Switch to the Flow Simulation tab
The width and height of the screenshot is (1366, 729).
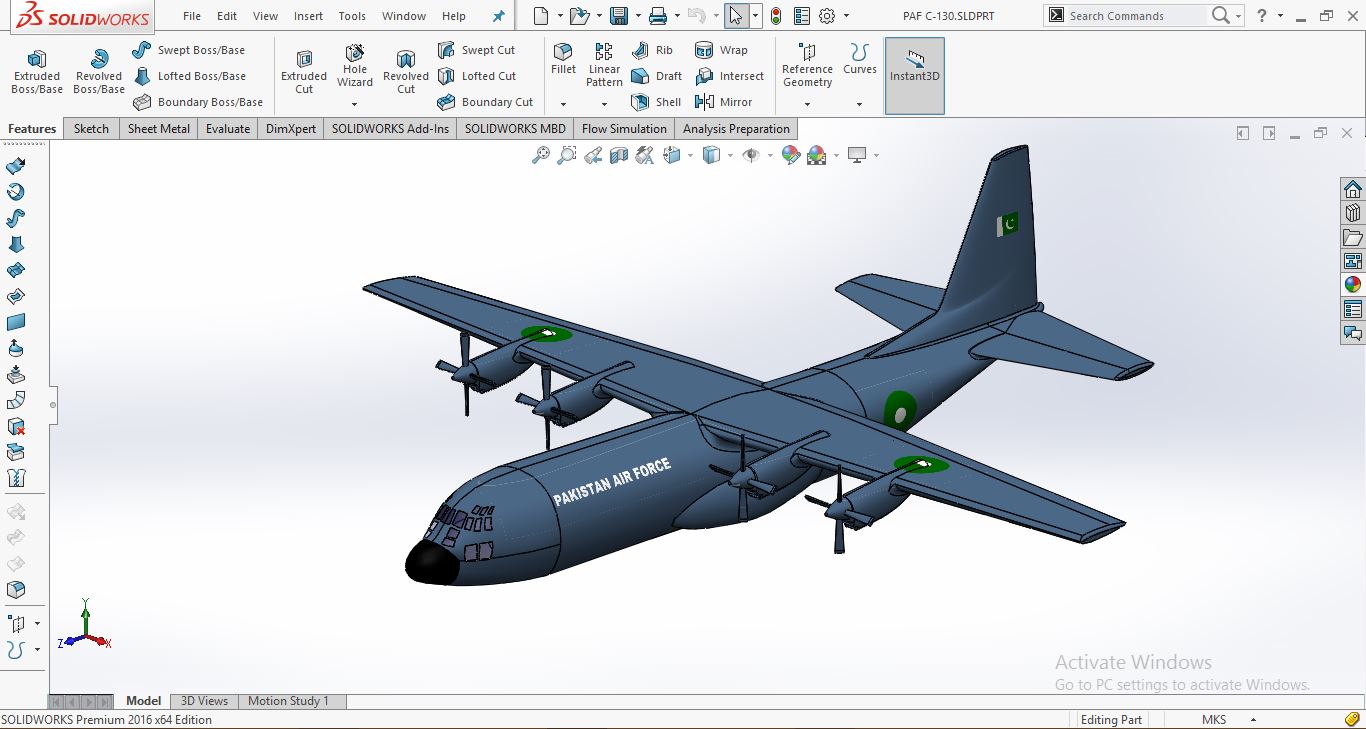[624, 129]
